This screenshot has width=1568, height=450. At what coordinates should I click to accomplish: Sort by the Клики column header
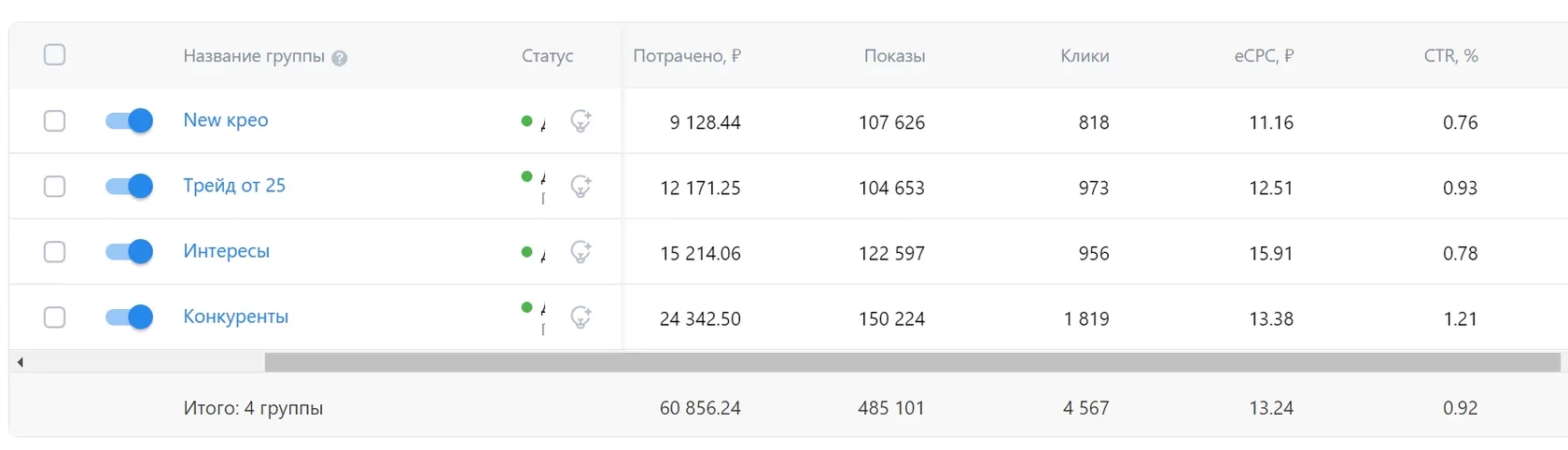pyautogui.click(x=1085, y=56)
